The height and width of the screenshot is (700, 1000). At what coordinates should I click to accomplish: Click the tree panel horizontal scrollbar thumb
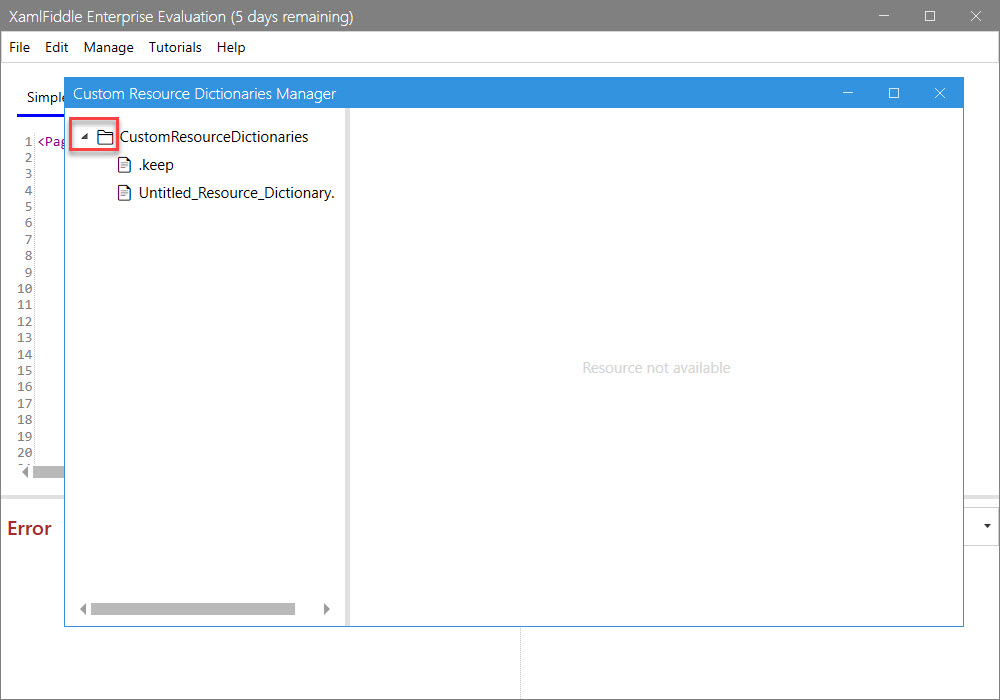[193, 609]
